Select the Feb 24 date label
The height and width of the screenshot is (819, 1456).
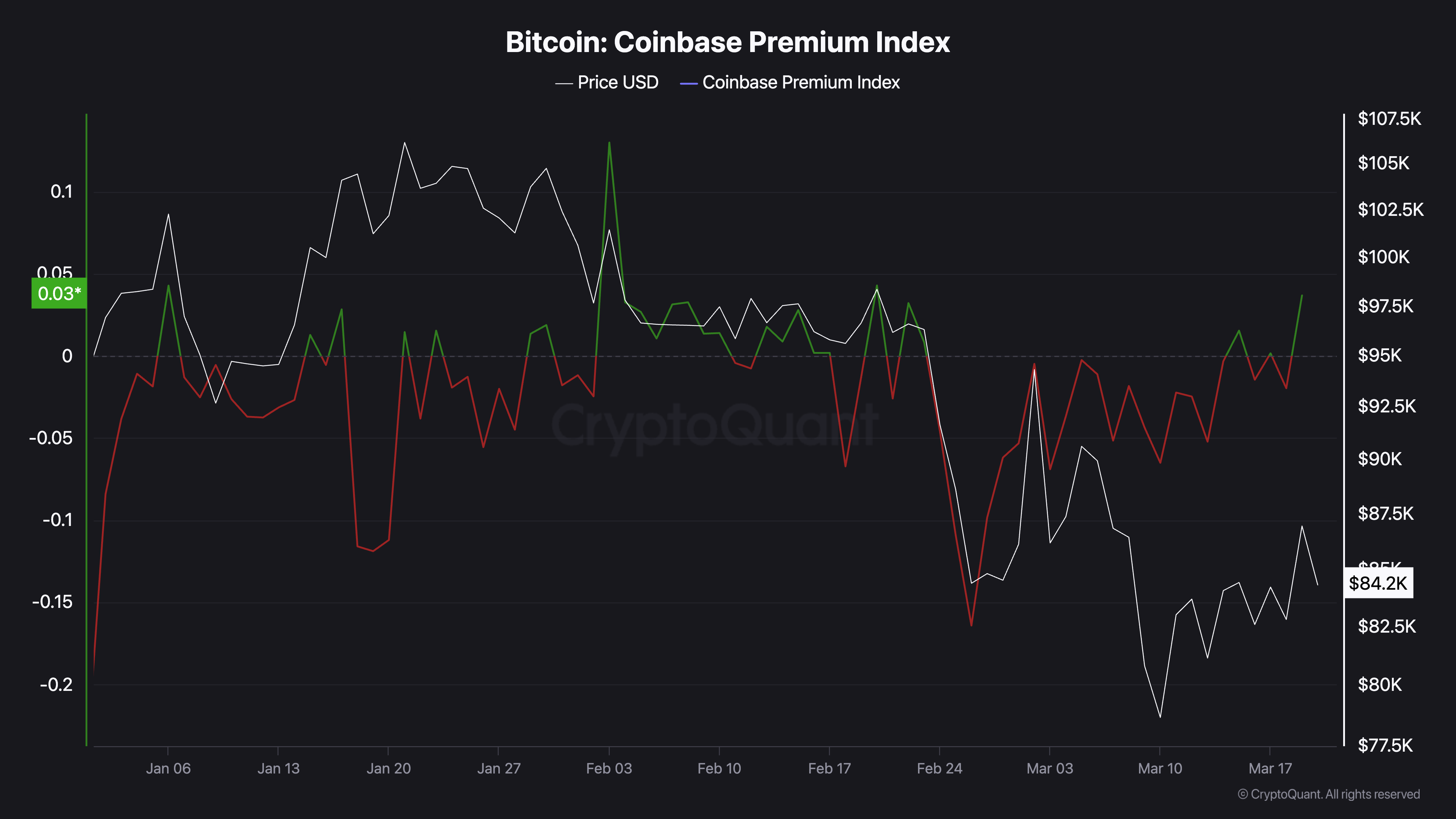point(939,768)
